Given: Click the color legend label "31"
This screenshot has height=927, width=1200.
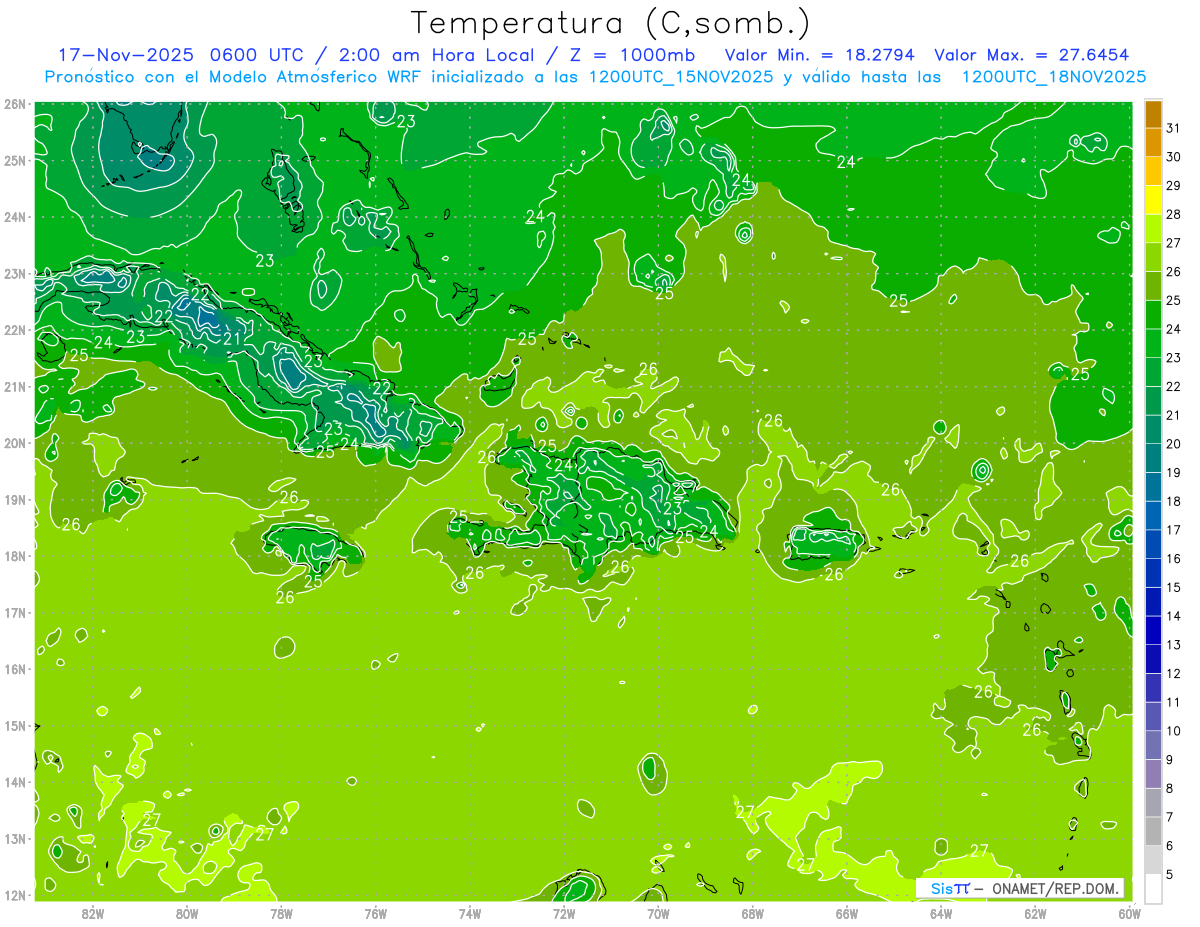Looking at the screenshot, I should coord(1174,127).
